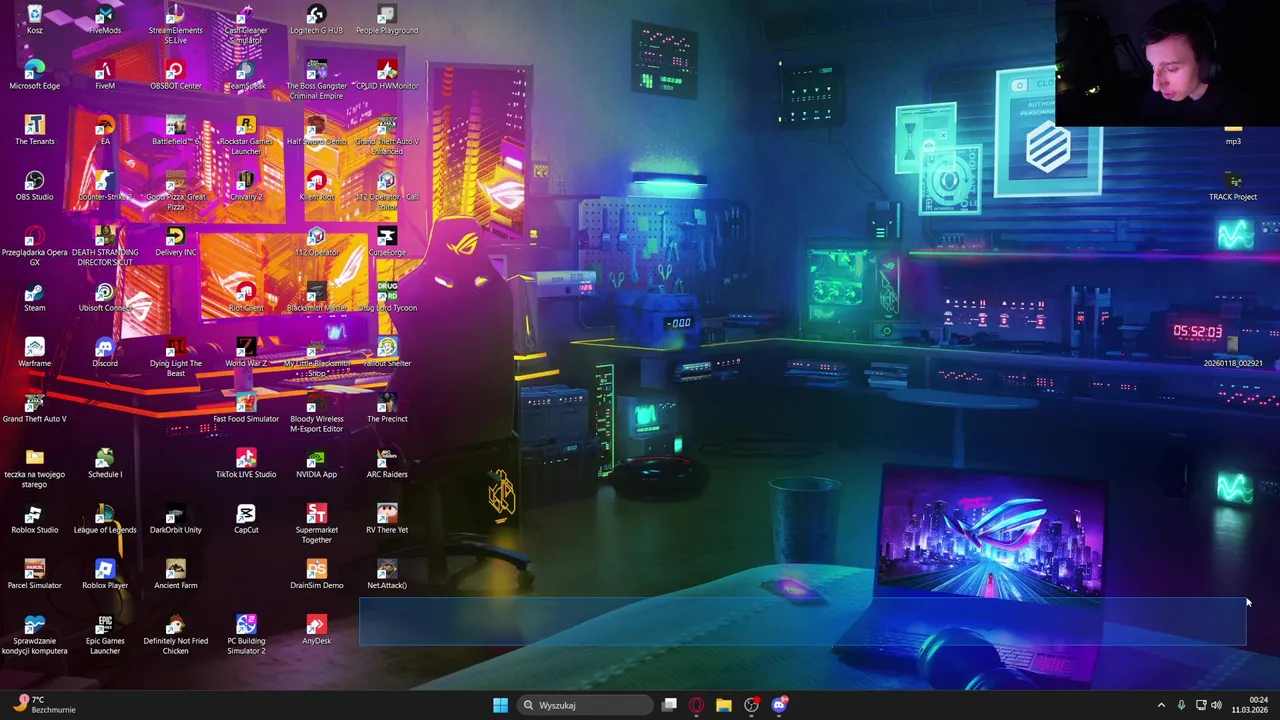Open the volume speaker tray icon
The height and width of the screenshot is (720, 1280).
(1216, 705)
